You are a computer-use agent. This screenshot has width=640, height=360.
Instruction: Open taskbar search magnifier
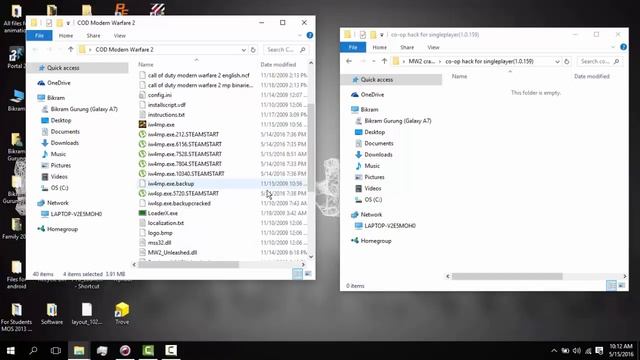point(33,351)
